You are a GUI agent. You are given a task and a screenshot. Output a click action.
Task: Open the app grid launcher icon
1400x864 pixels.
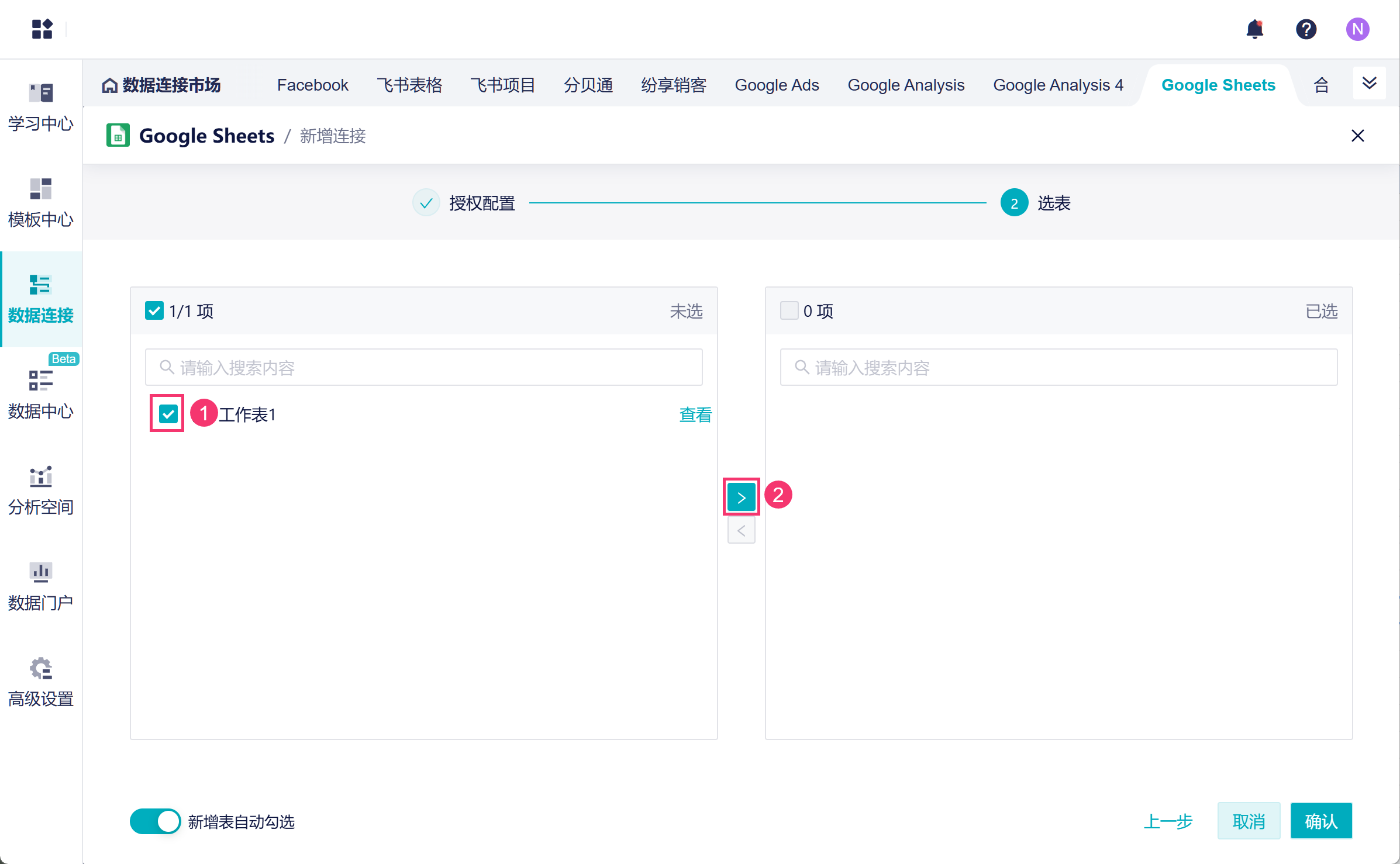click(x=42, y=29)
